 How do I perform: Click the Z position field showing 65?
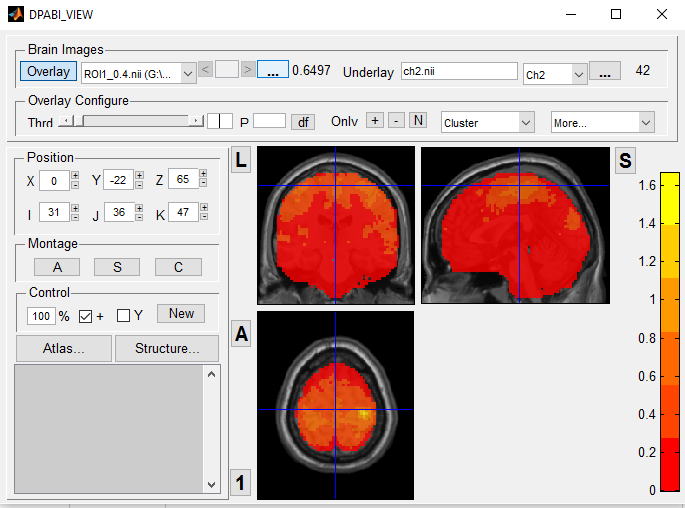[x=183, y=179]
